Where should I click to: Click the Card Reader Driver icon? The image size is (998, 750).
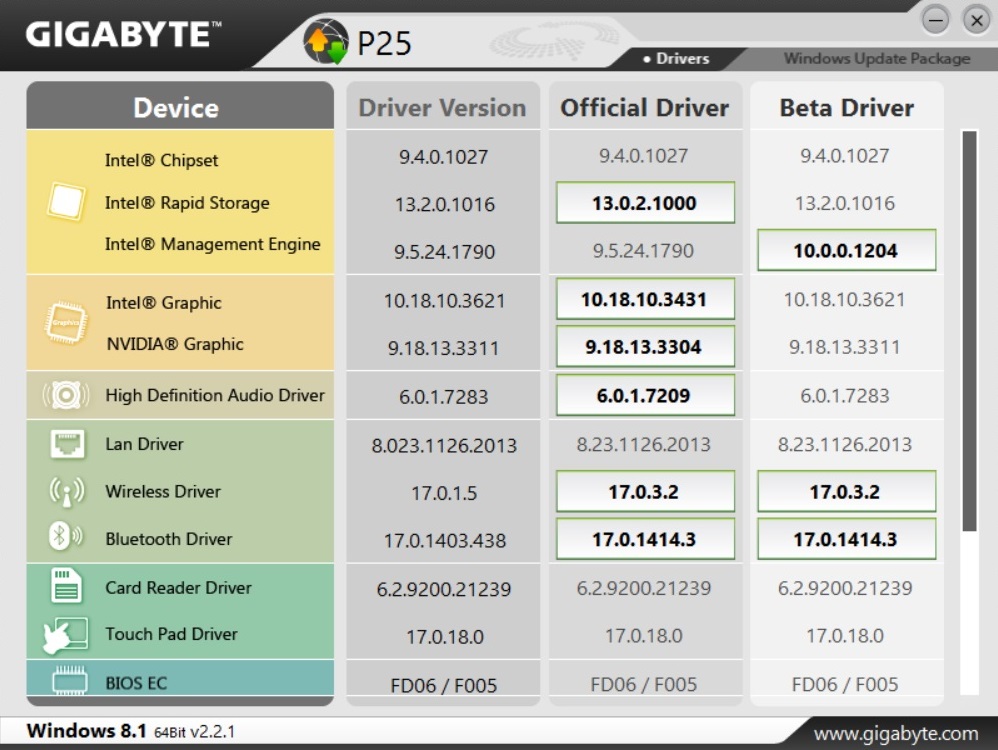(x=66, y=586)
